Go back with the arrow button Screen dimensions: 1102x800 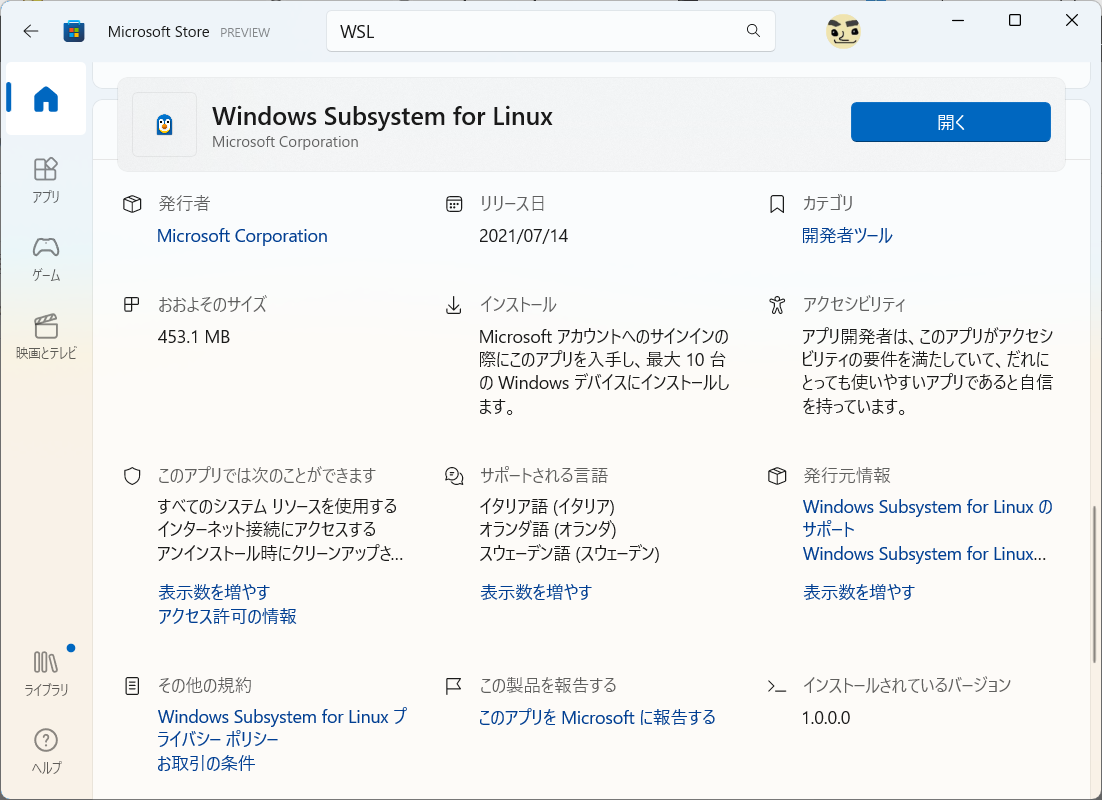coord(30,31)
